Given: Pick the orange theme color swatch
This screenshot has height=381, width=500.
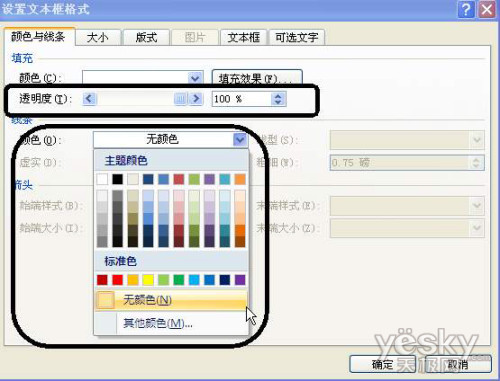Looking at the screenshot, I should [x=240, y=179].
